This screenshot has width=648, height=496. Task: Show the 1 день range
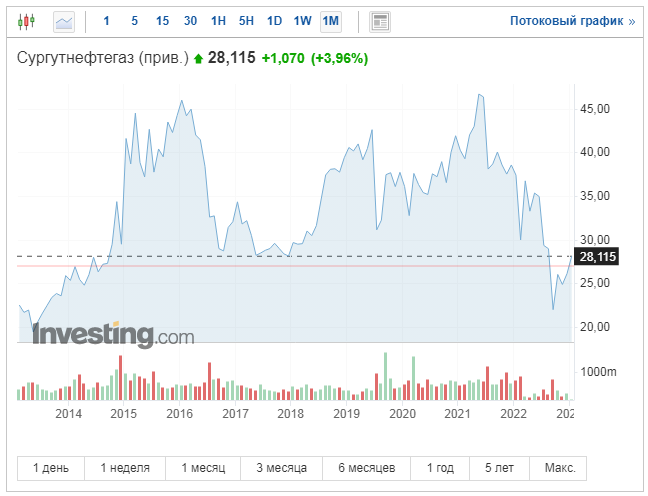tap(51, 468)
